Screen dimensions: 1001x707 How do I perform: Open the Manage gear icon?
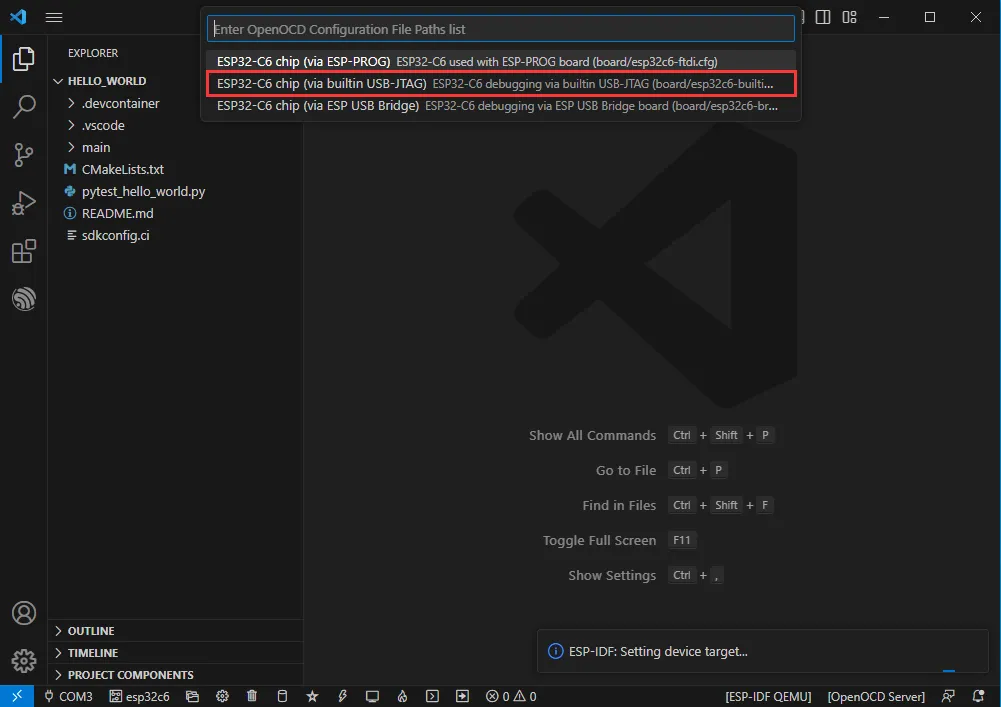coord(23,661)
